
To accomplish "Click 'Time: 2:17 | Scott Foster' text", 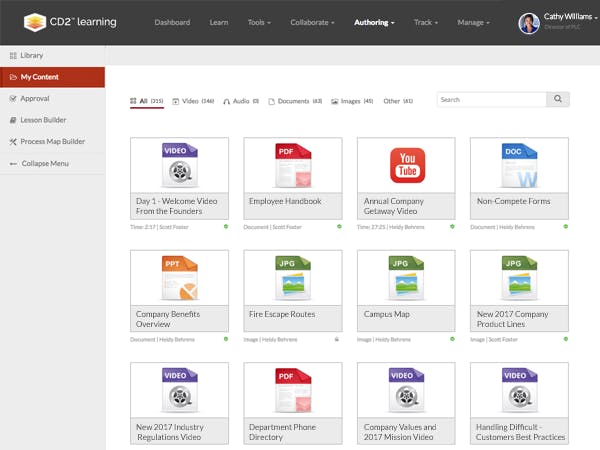I will click(159, 227).
